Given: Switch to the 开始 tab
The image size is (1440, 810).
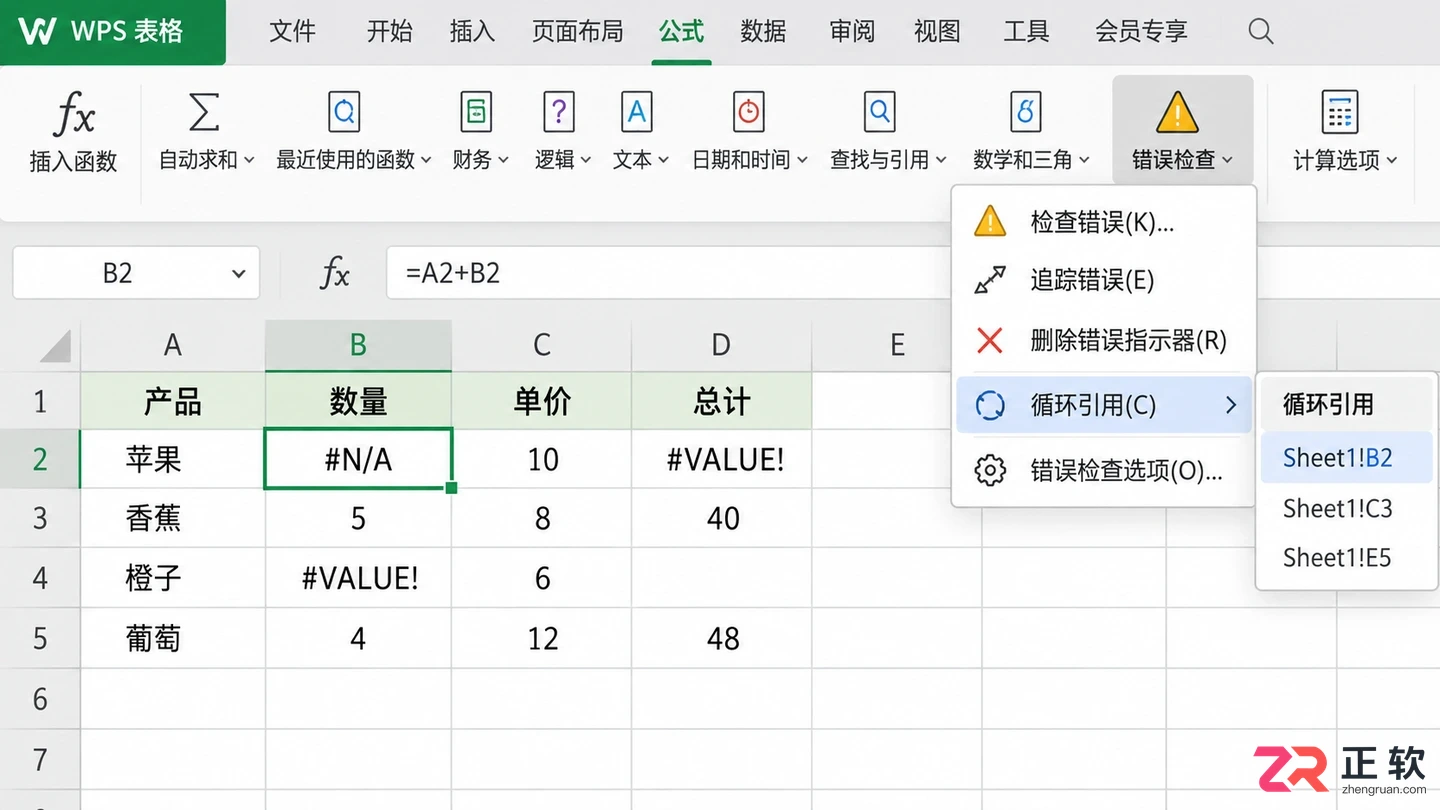Looking at the screenshot, I should pyautogui.click(x=389, y=32).
